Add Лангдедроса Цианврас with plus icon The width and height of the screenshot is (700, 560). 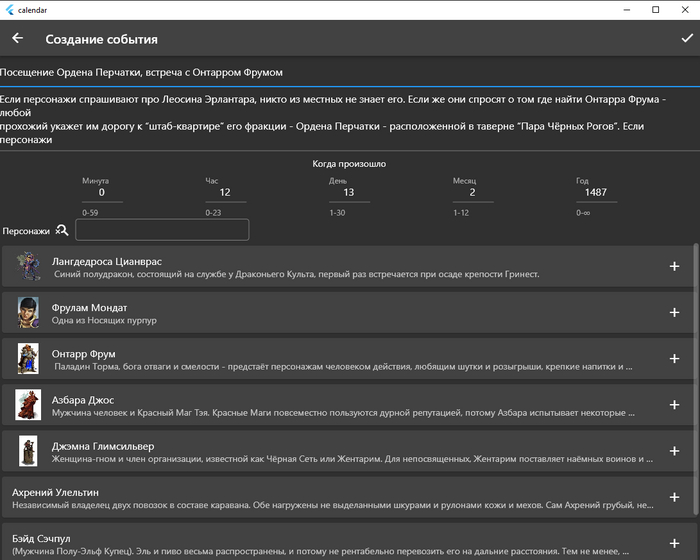[674, 266]
